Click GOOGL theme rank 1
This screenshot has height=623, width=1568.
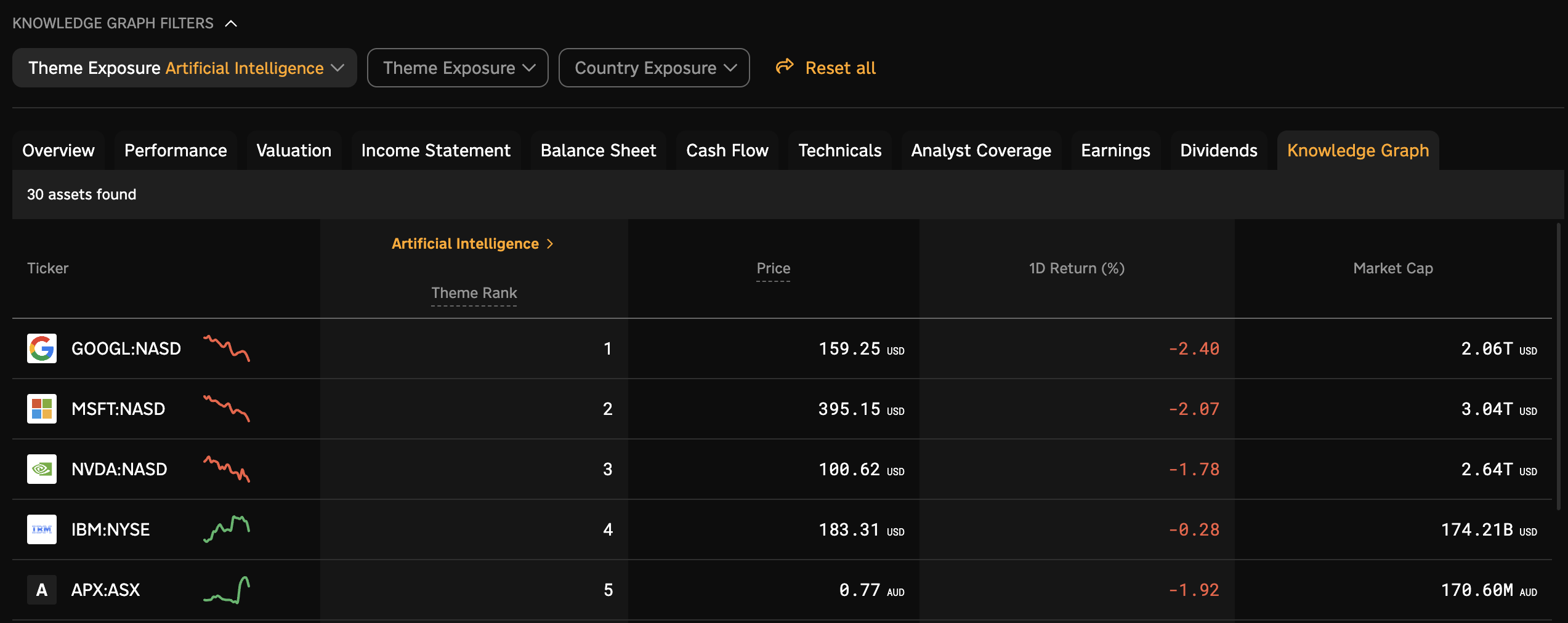pyautogui.click(x=608, y=349)
